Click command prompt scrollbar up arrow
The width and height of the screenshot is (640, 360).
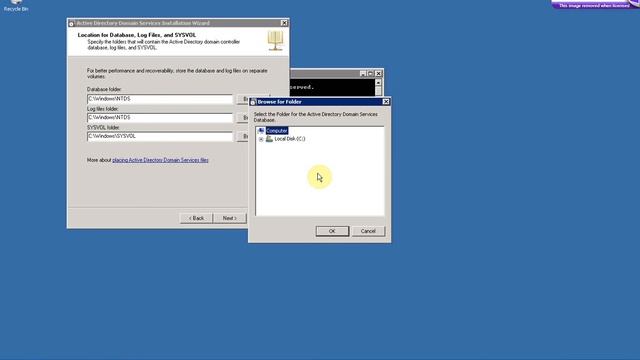pos(378,83)
